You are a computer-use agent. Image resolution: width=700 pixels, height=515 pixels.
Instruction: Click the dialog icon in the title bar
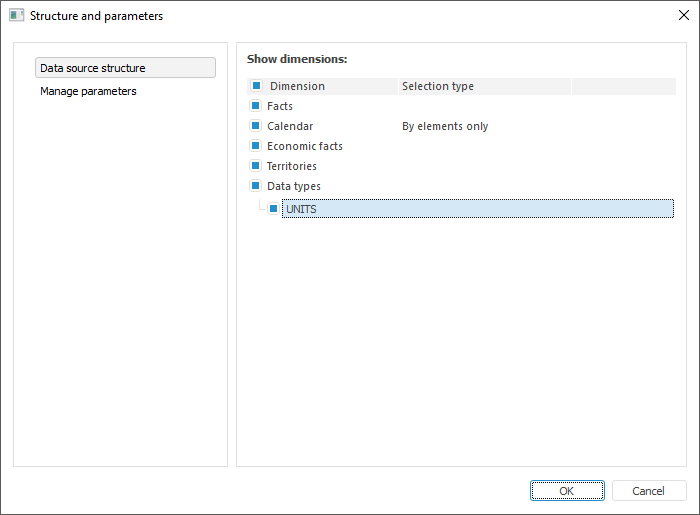click(x=16, y=16)
